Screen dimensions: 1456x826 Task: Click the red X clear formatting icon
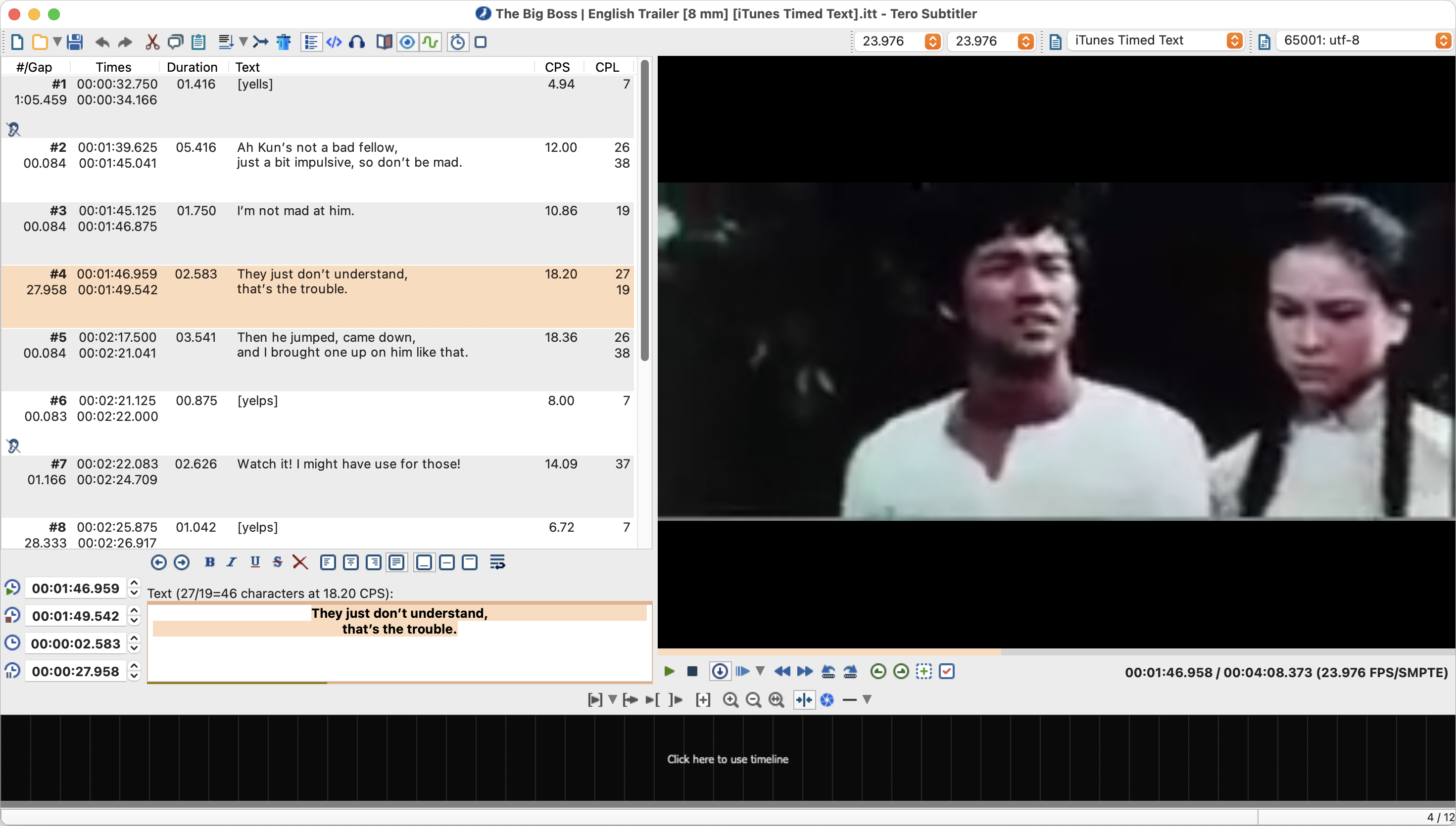click(300, 562)
